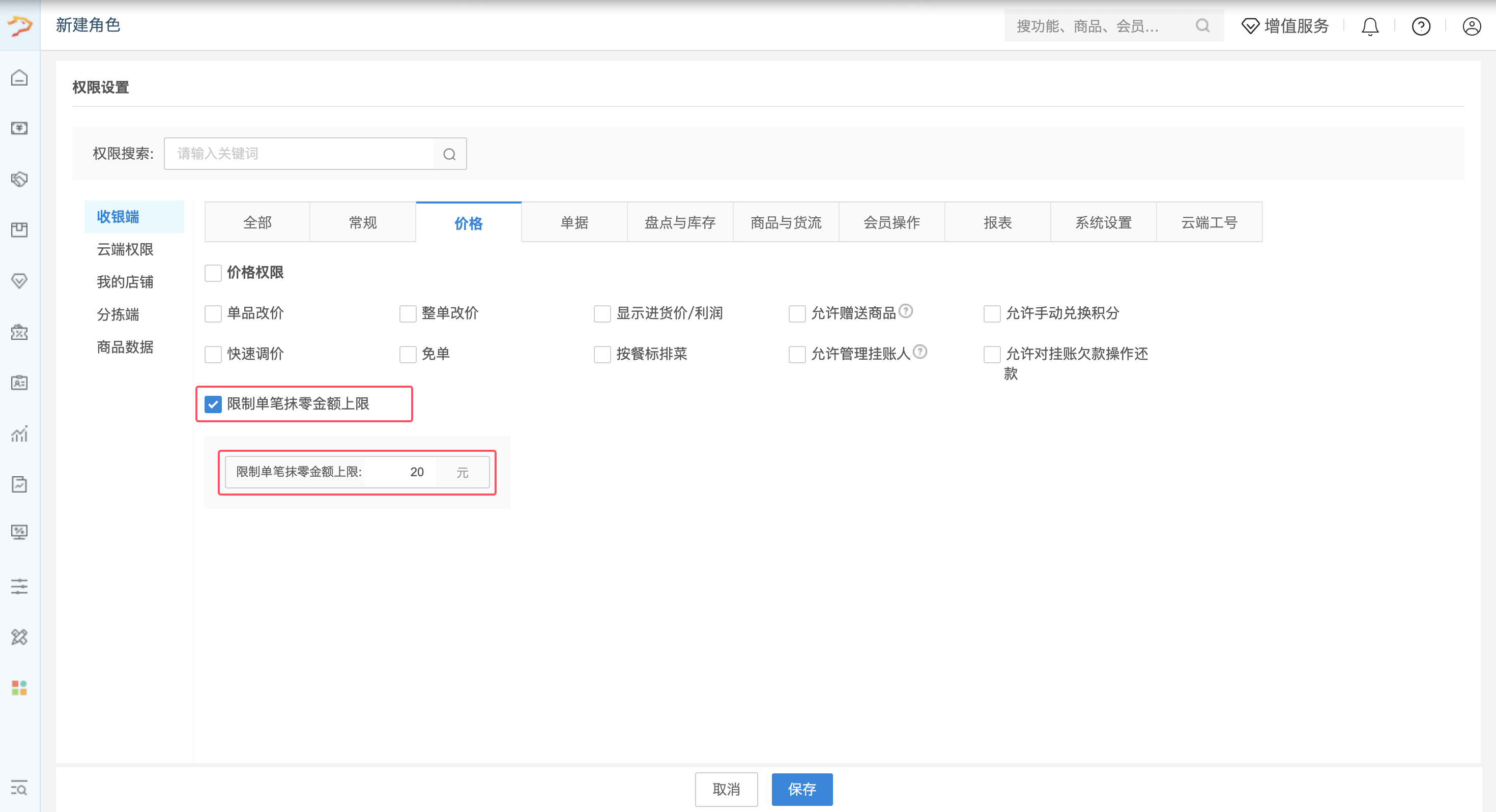Image resolution: width=1496 pixels, height=812 pixels.
Task: Open the yen cashier icon in sidebar
Action: click(x=19, y=128)
